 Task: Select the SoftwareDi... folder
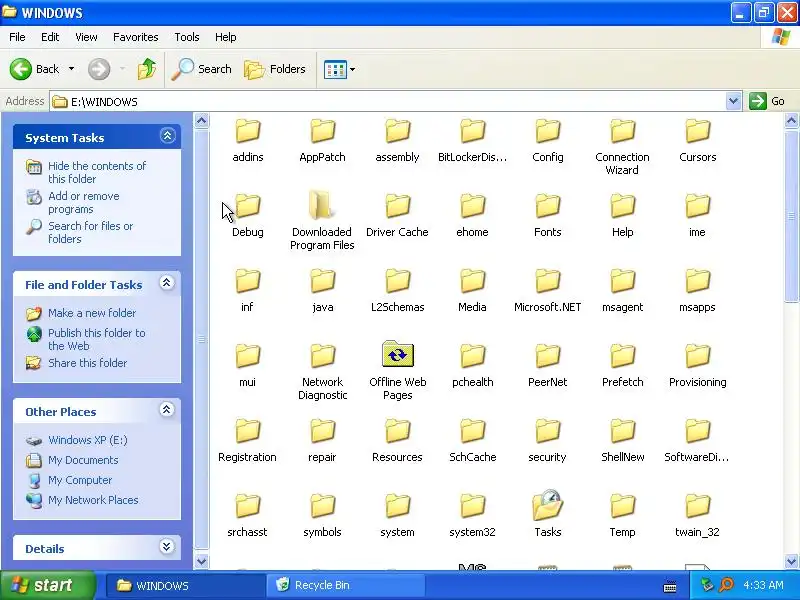tap(697, 439)
